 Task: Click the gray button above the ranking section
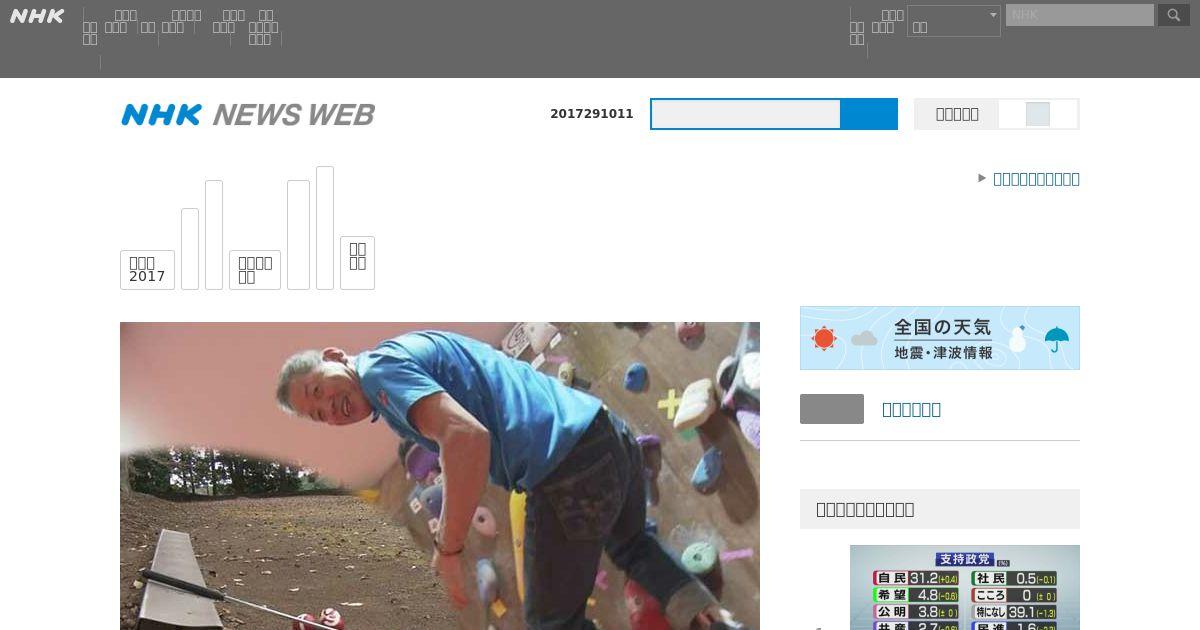click(832, 409)
